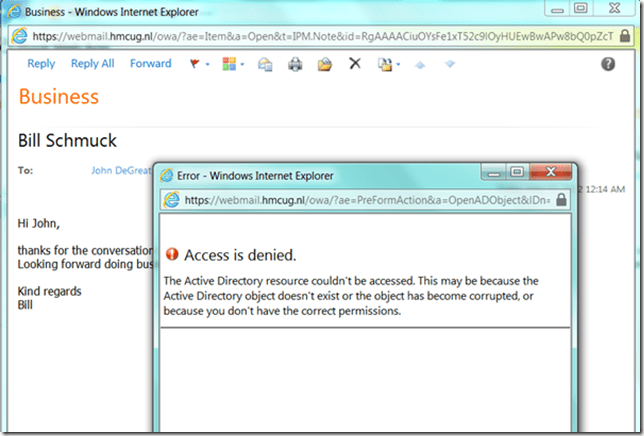This screenshot has height=436, width=644.
Task: Click Reply All in the message toolbar
Action: pos(92,64)
